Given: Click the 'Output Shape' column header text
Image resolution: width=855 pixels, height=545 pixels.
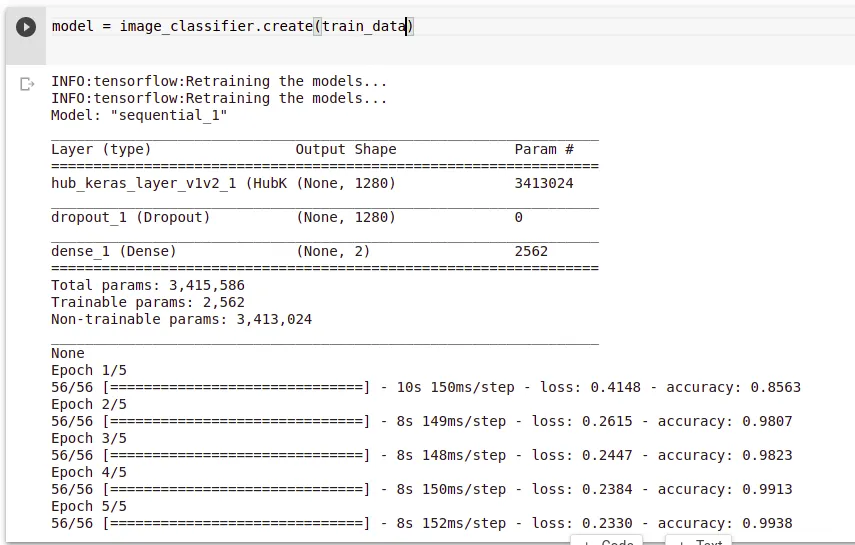Looking at the screenshot, I should coord(346,149).
